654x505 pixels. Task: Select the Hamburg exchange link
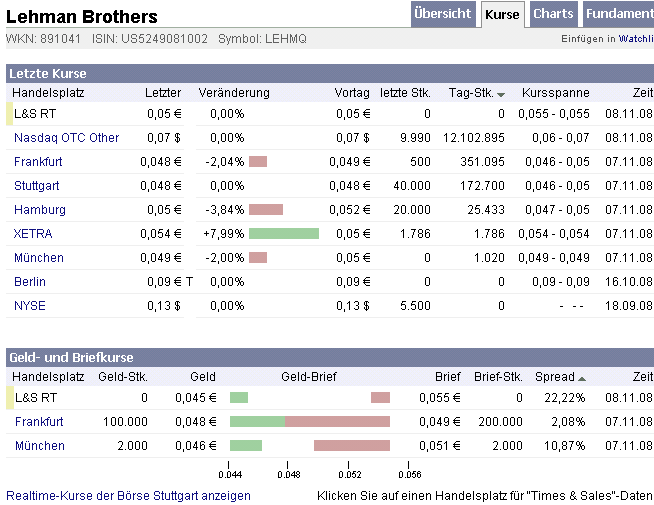click(40, 210)
